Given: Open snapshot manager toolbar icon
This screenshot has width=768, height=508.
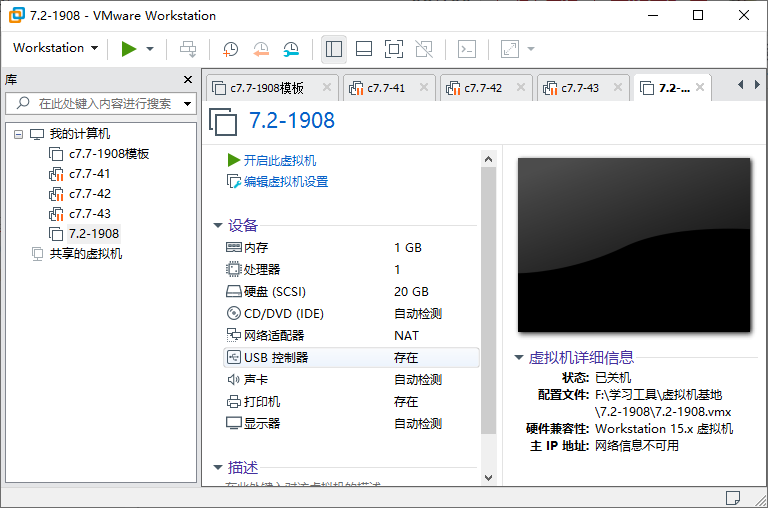Looking at the screenshot, I should pyautogui.click(x=291, y=48).
